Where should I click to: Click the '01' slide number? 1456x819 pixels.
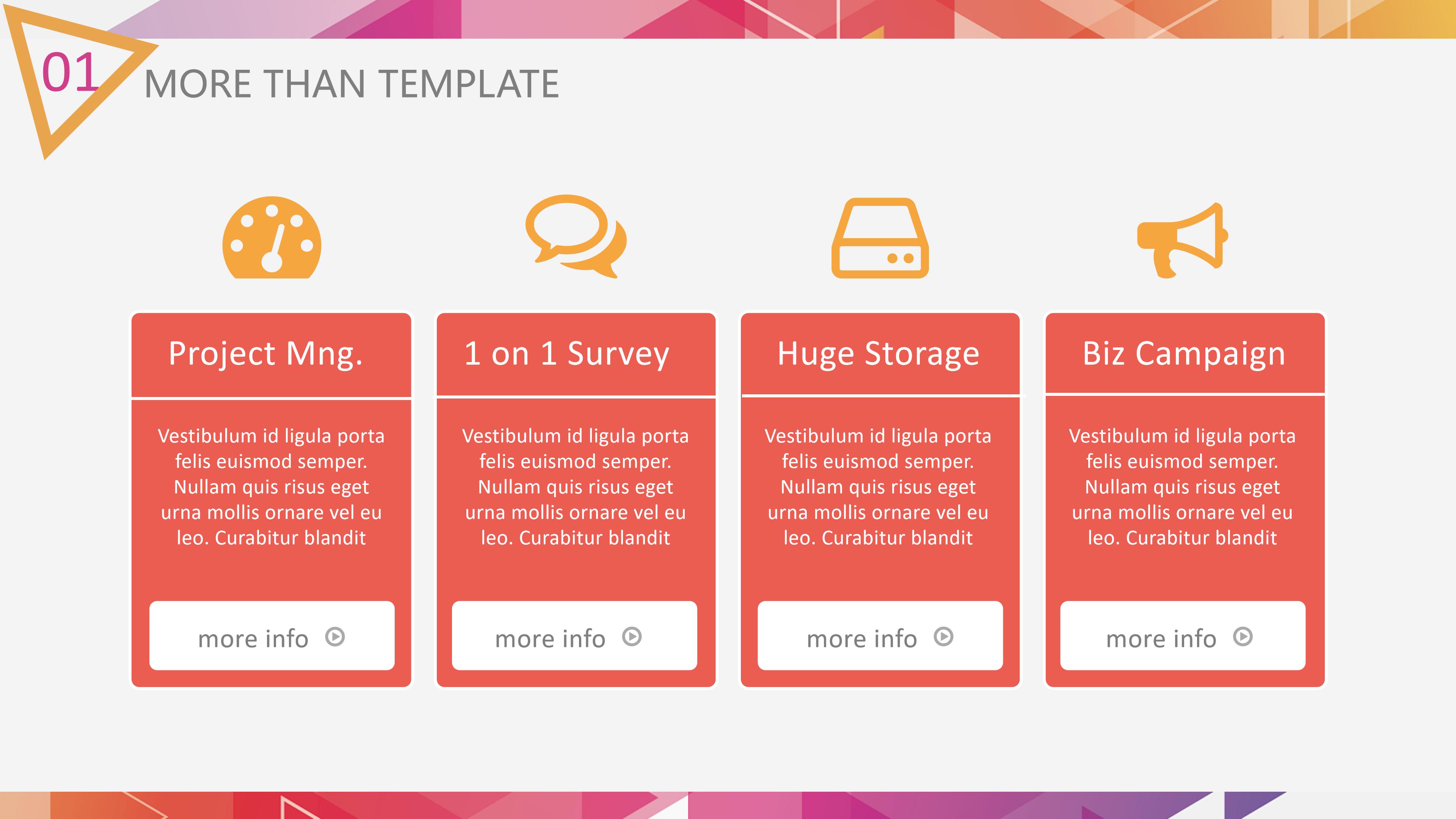tap(70, 72)
